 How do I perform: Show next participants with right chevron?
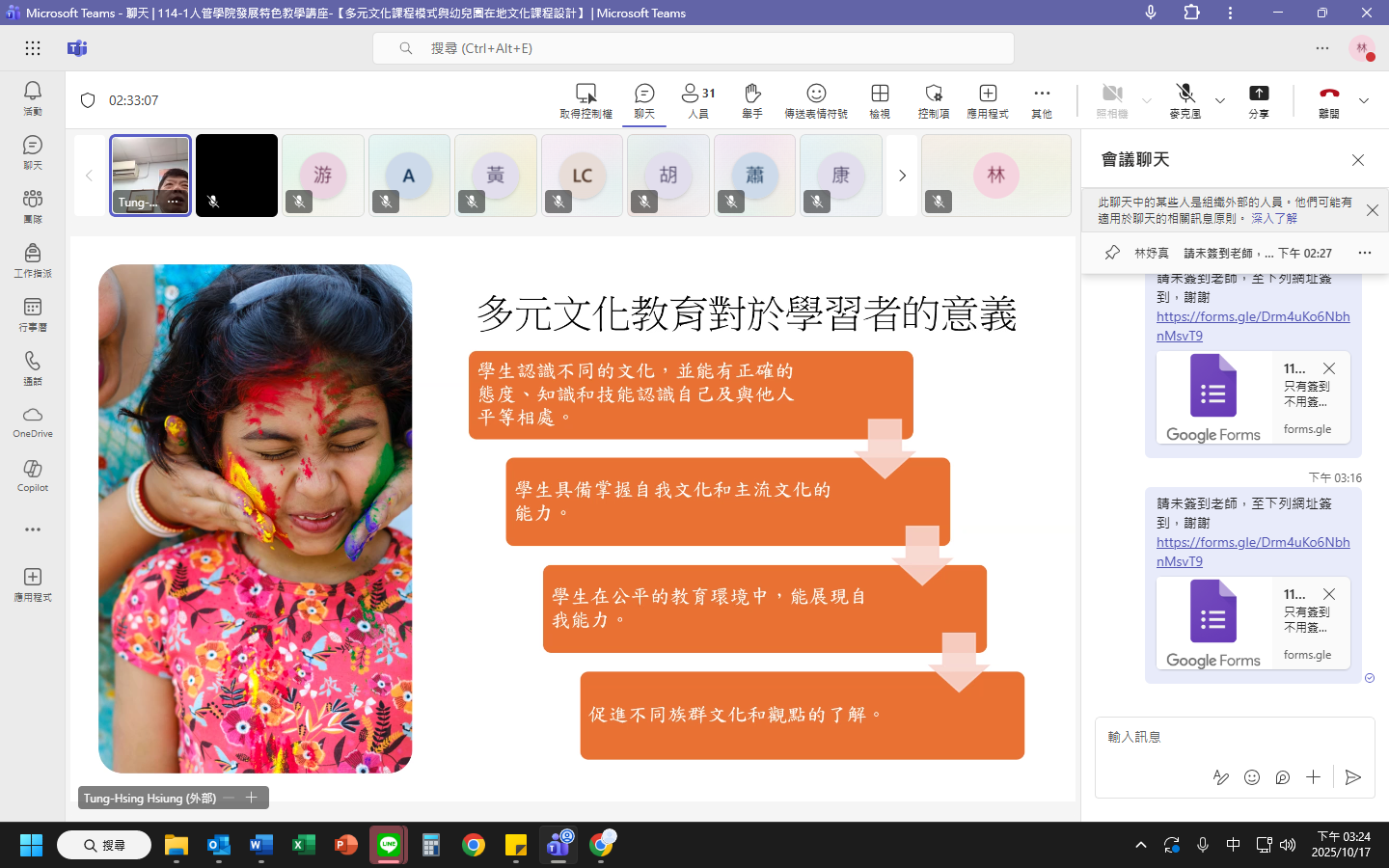point(902,176)
